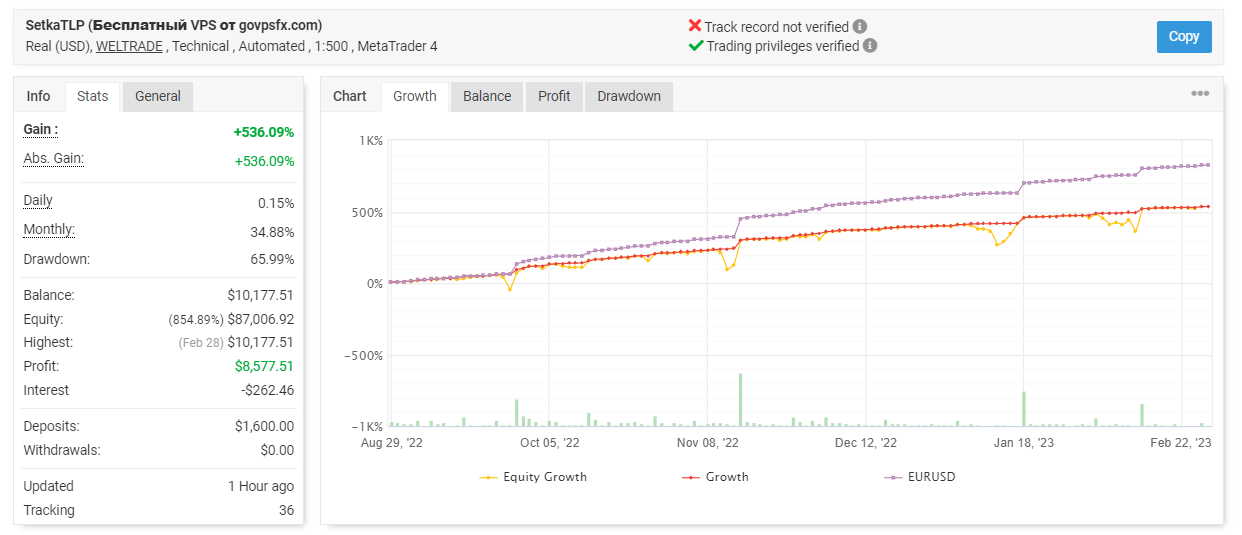Select the Stats tab
This screenshot has width=1242, height=535.
pyautogui.click(x=93, y=96)
